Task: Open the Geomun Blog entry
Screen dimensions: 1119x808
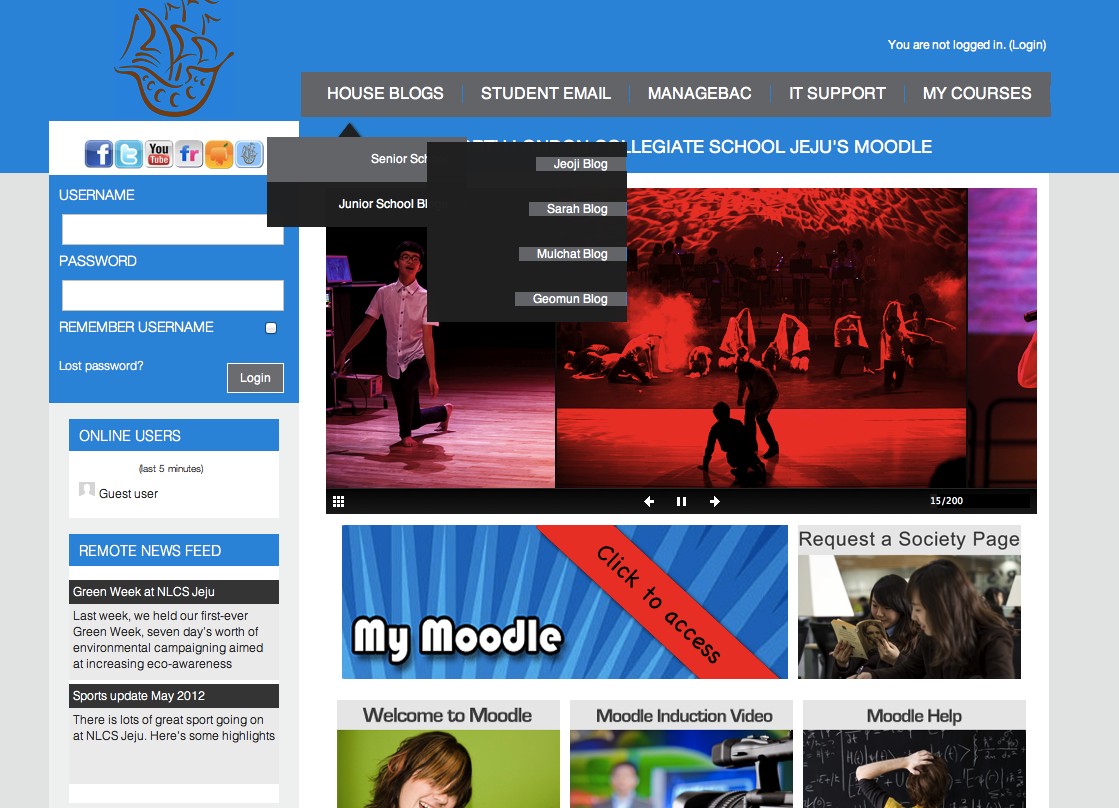Action: click(570, 299)
